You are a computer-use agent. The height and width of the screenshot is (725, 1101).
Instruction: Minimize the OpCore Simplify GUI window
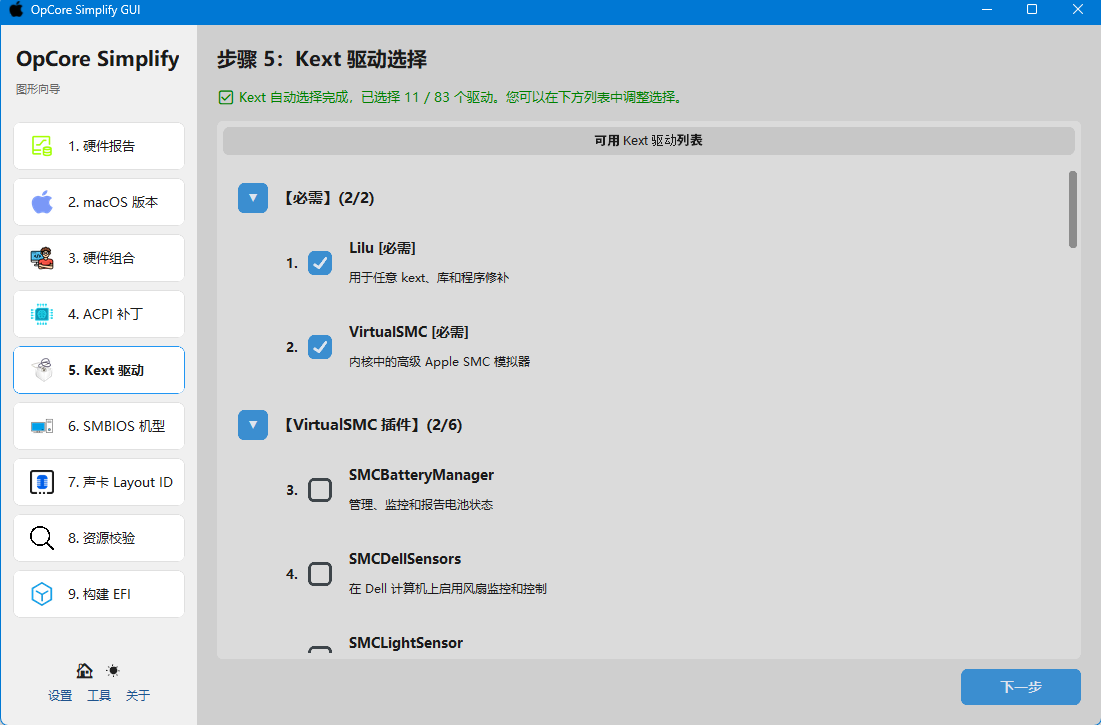pyautogui.click(x=987, y=10)
